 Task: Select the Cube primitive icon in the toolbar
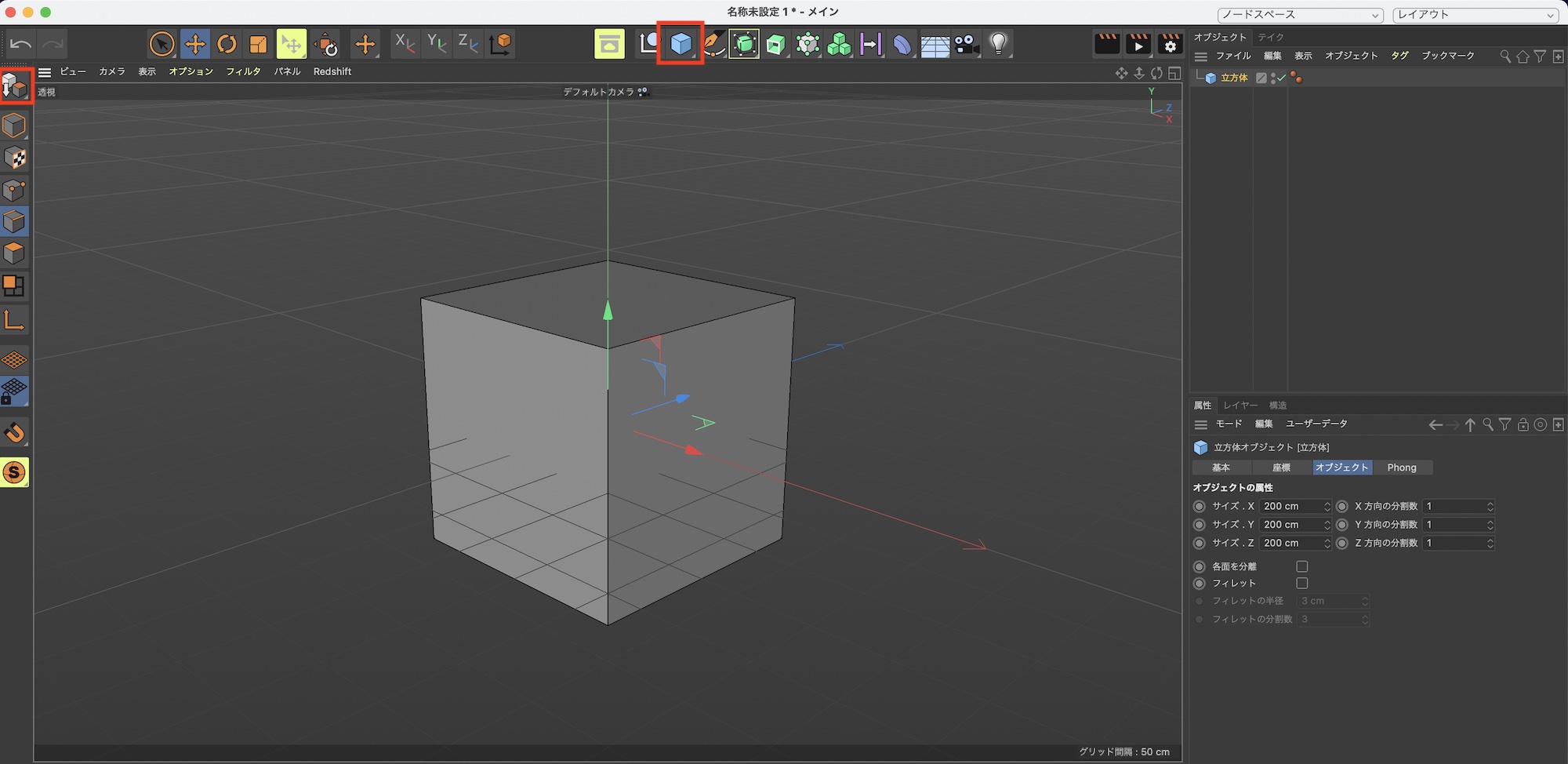(x=681, y=44)
